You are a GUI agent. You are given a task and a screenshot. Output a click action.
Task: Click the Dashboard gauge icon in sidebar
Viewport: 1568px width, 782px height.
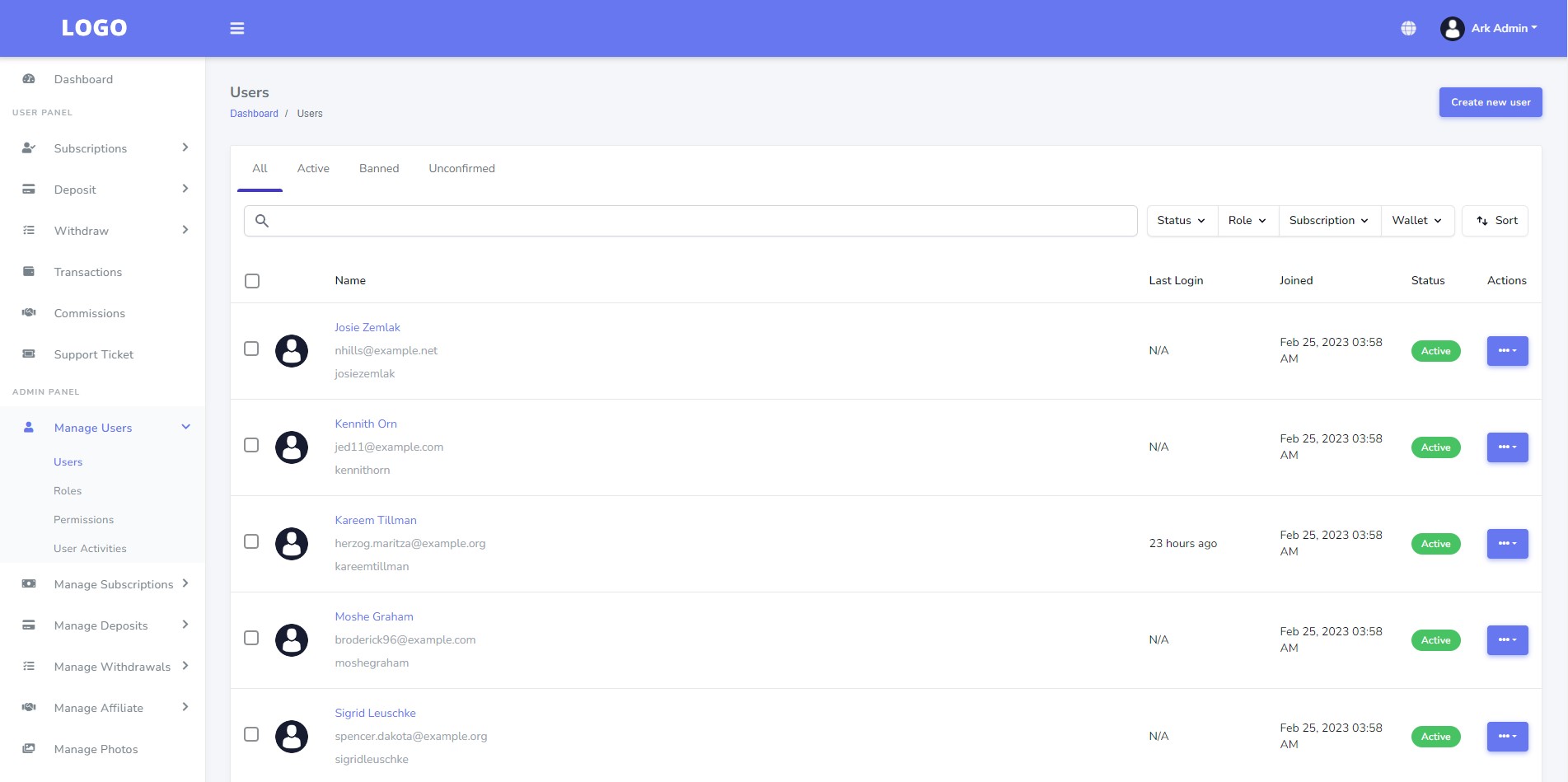29,79
